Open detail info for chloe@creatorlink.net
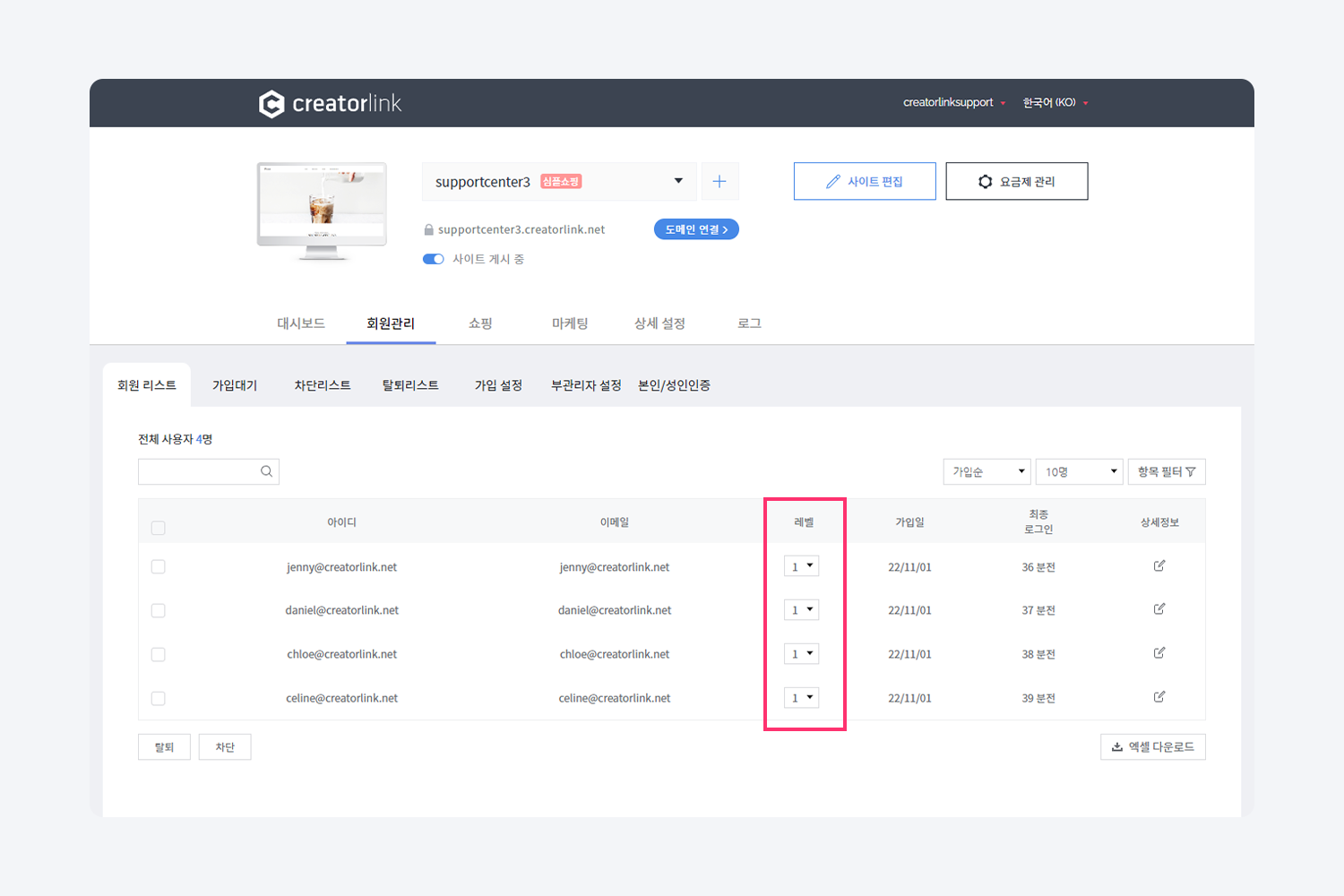 [x=1159, y=653]
